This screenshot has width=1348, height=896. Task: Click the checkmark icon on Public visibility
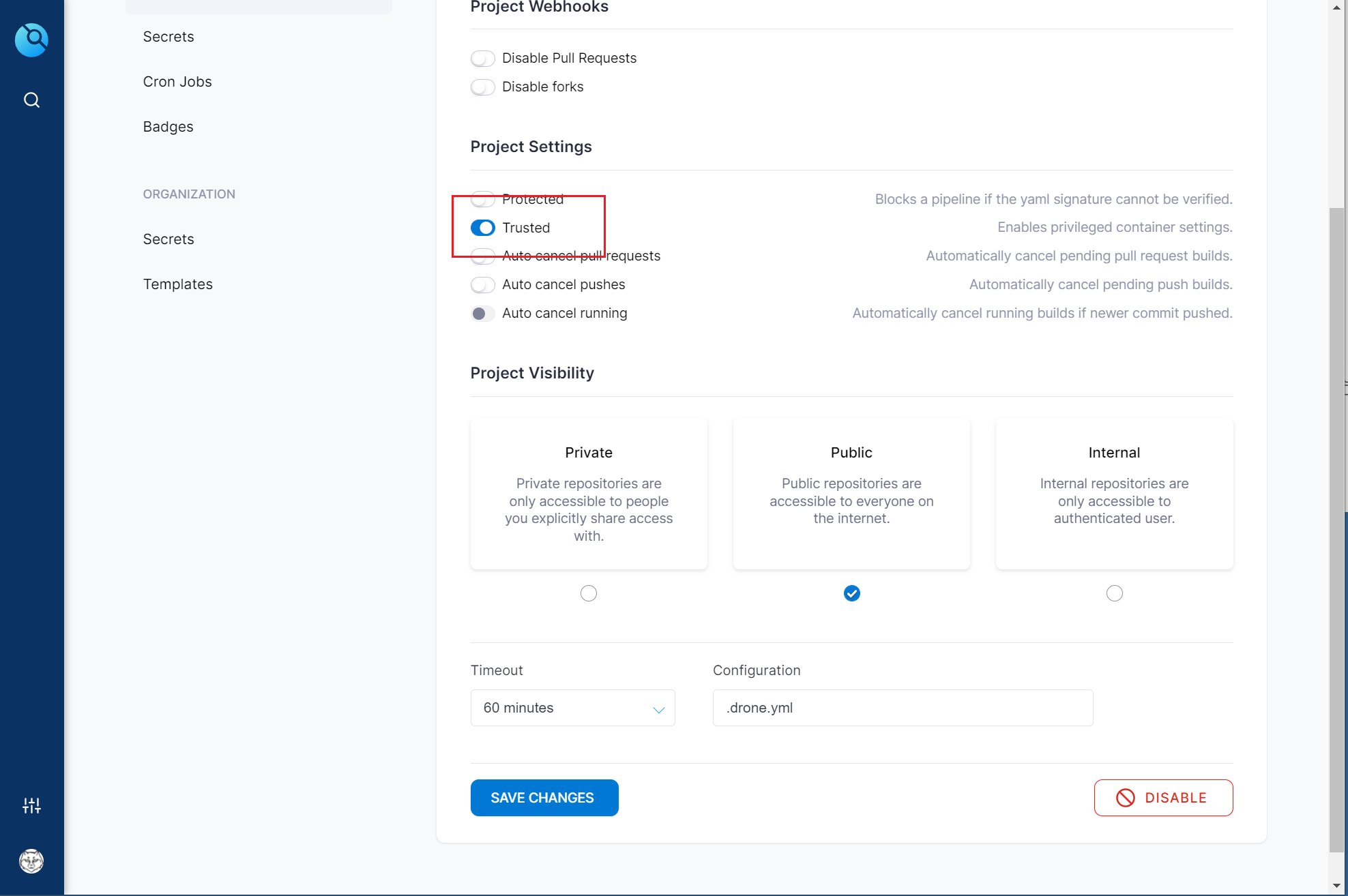click(852, 593)
